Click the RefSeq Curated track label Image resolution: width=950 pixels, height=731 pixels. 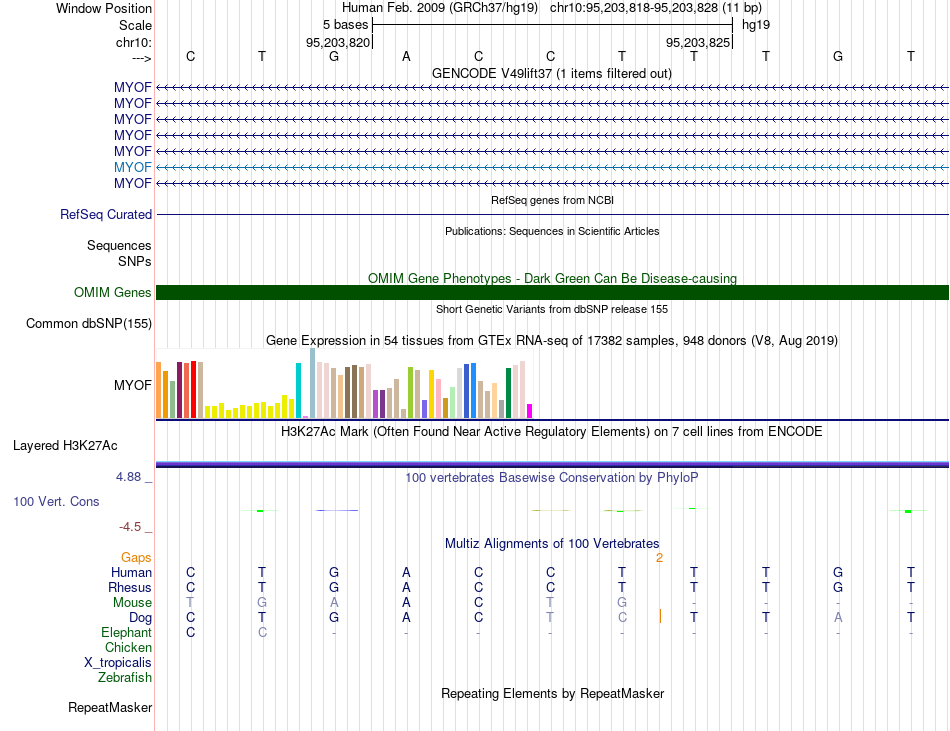click(106, 214)
